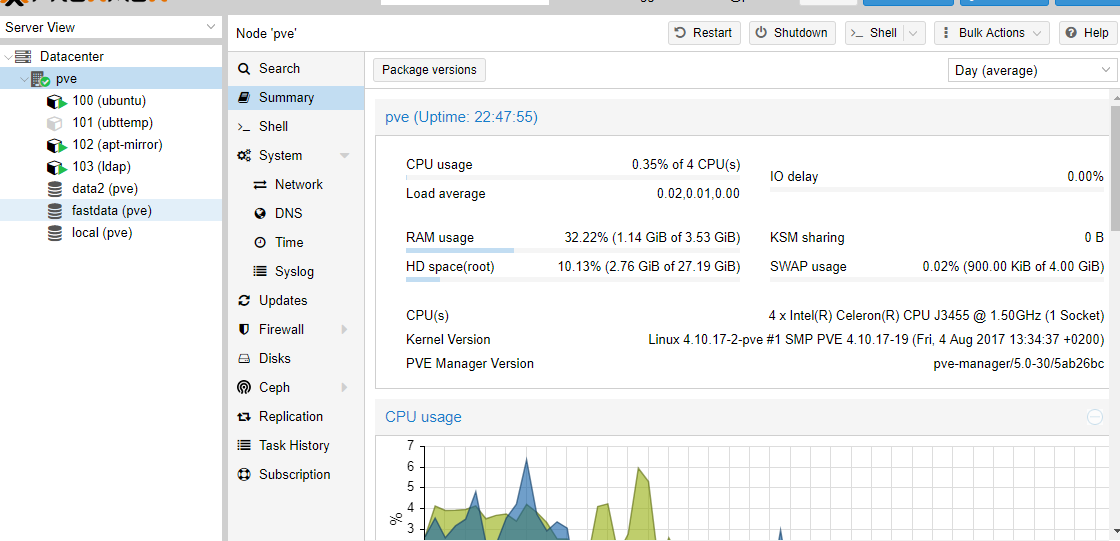
Task: Click the HD space(root) progress bar
Action: [573, 279]
